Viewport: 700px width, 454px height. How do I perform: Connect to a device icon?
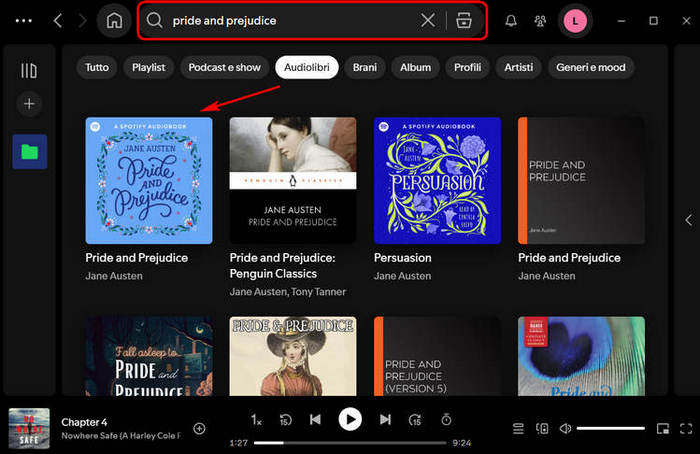point(542,429)
